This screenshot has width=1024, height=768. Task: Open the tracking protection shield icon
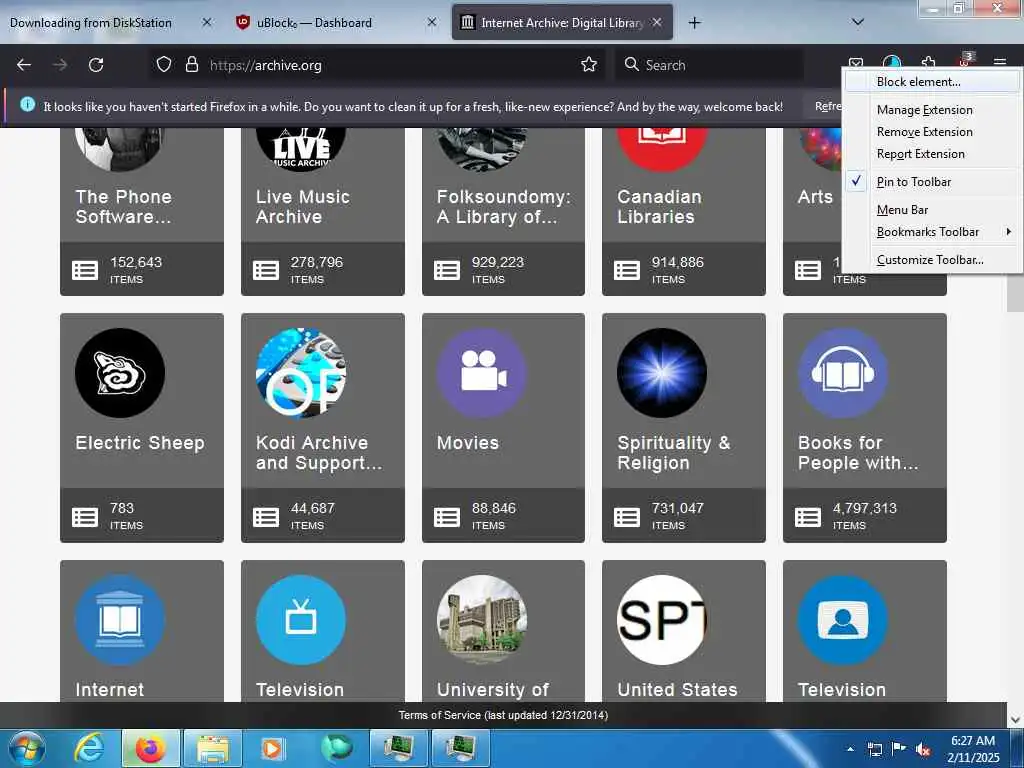tap(164, 65)
